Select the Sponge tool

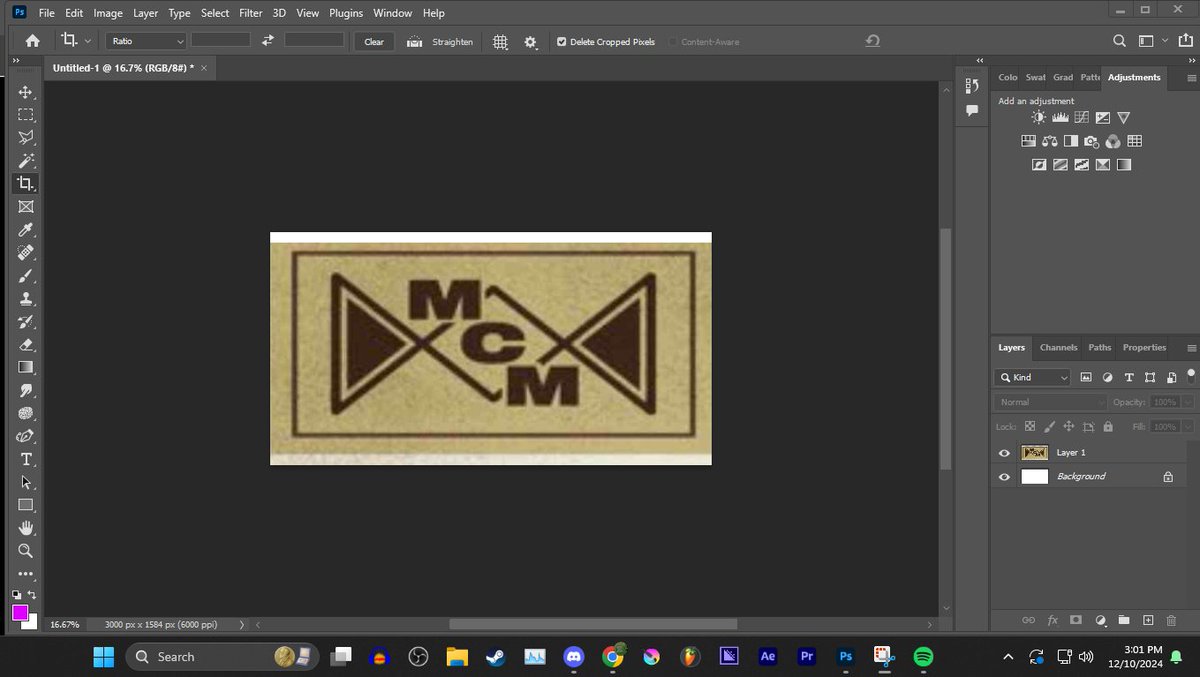26,413
